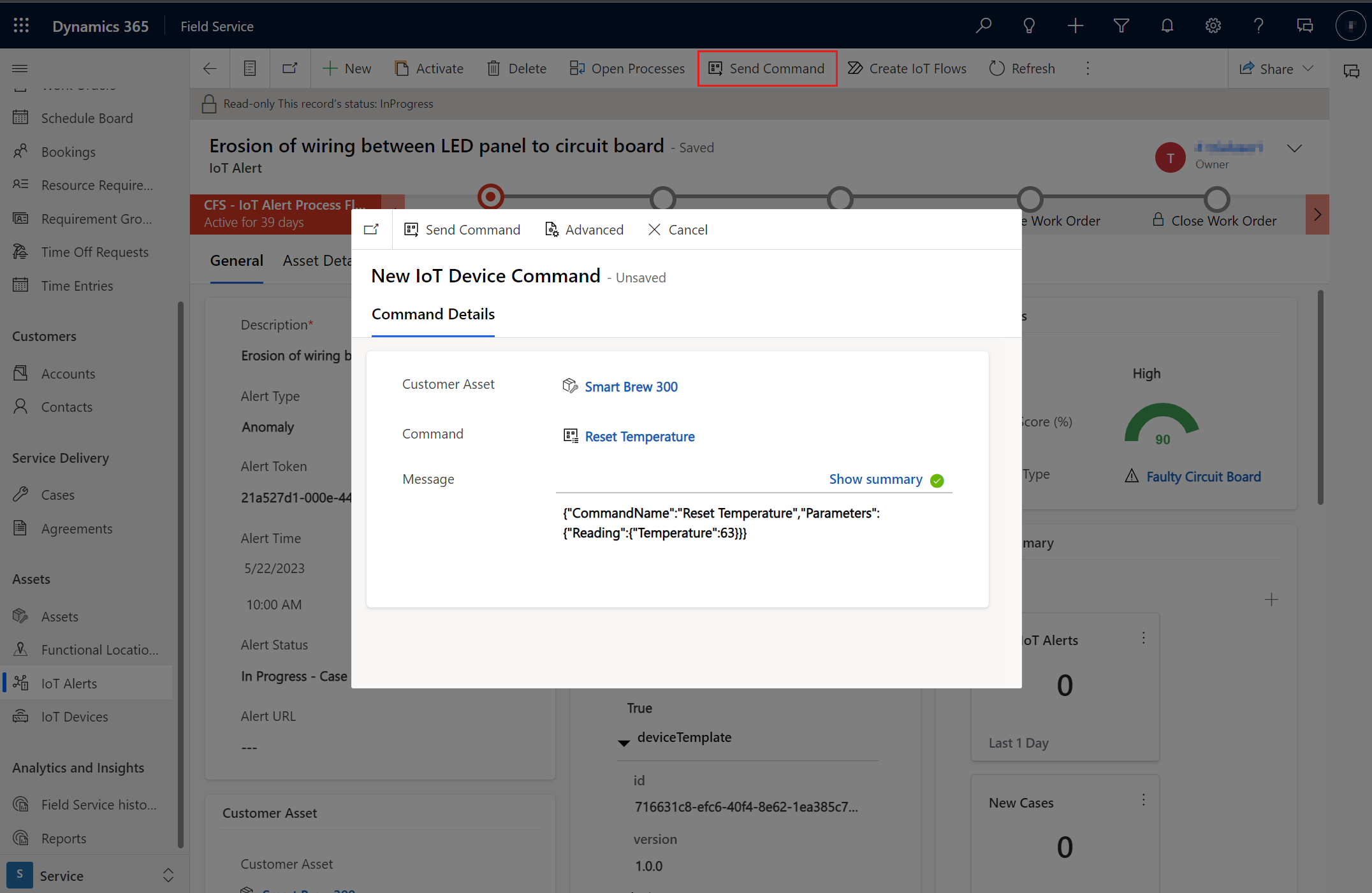Click the Send Command dialog button
The image size is (1372, 893).
click(462, 229)
